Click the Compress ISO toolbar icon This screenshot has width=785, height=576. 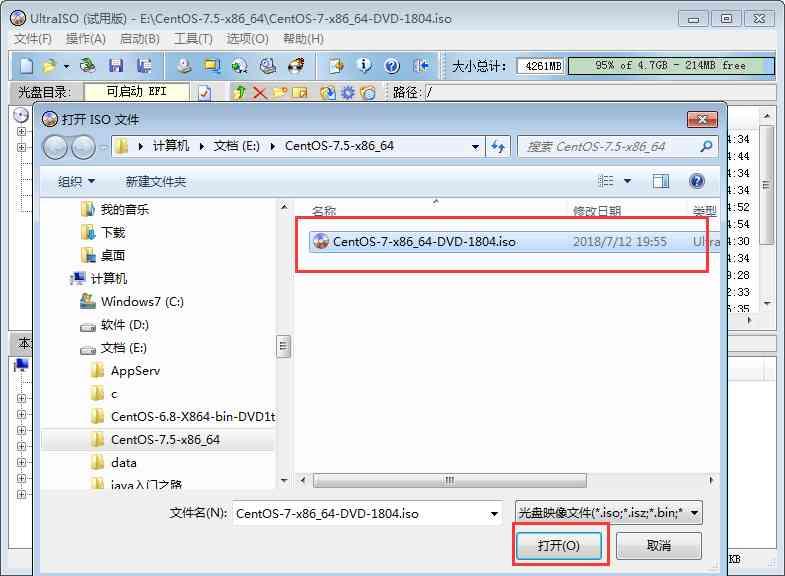(212, 66)
